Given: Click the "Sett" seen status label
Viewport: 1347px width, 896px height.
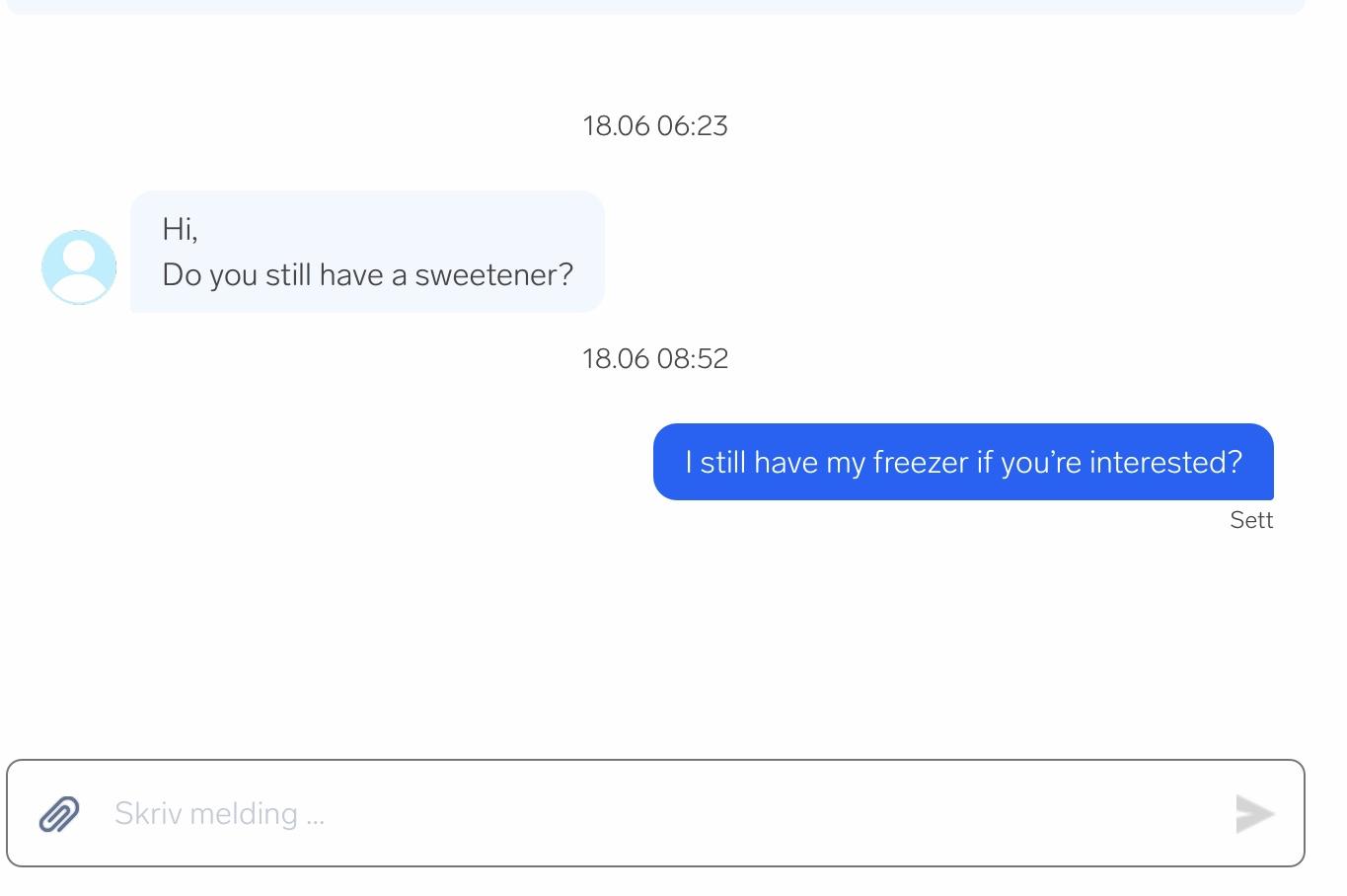Looking at the screenshot, I should pos(1251,520).
